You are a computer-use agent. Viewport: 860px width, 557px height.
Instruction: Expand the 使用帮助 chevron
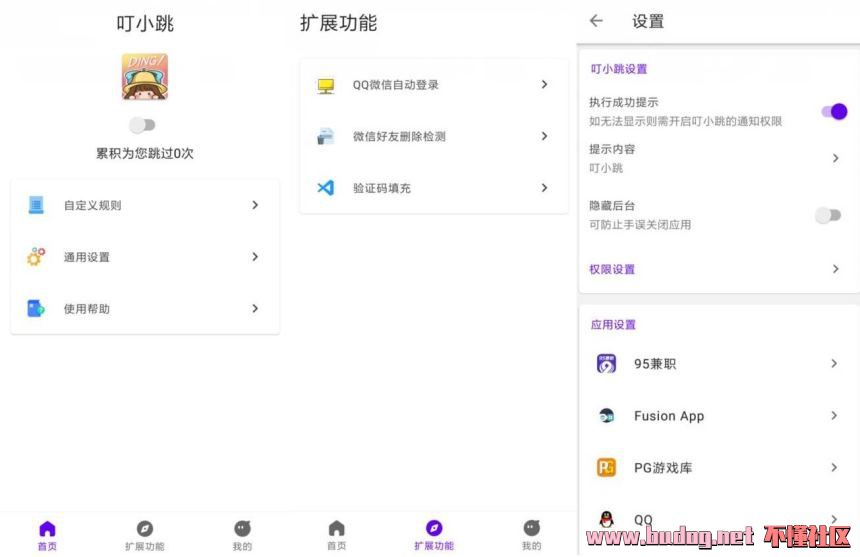[x=255, y=308]
